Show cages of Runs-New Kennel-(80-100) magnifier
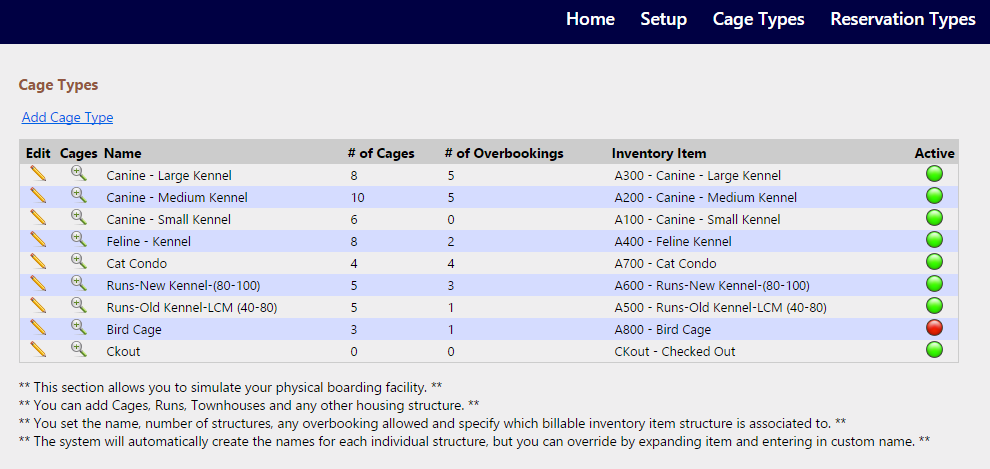Screen dimensions: 990x469 click(x=78, y=283)
